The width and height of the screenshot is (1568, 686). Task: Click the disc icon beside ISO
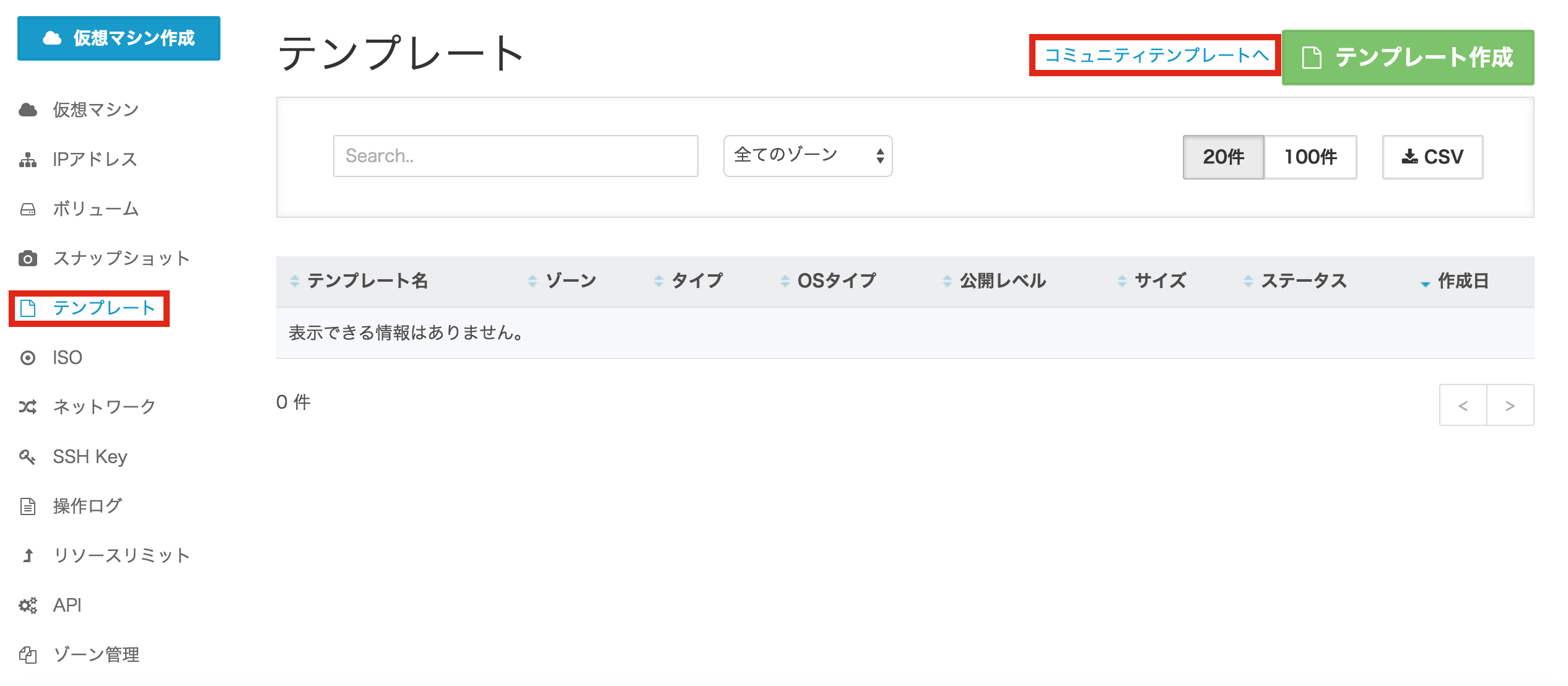click(28, 358)
